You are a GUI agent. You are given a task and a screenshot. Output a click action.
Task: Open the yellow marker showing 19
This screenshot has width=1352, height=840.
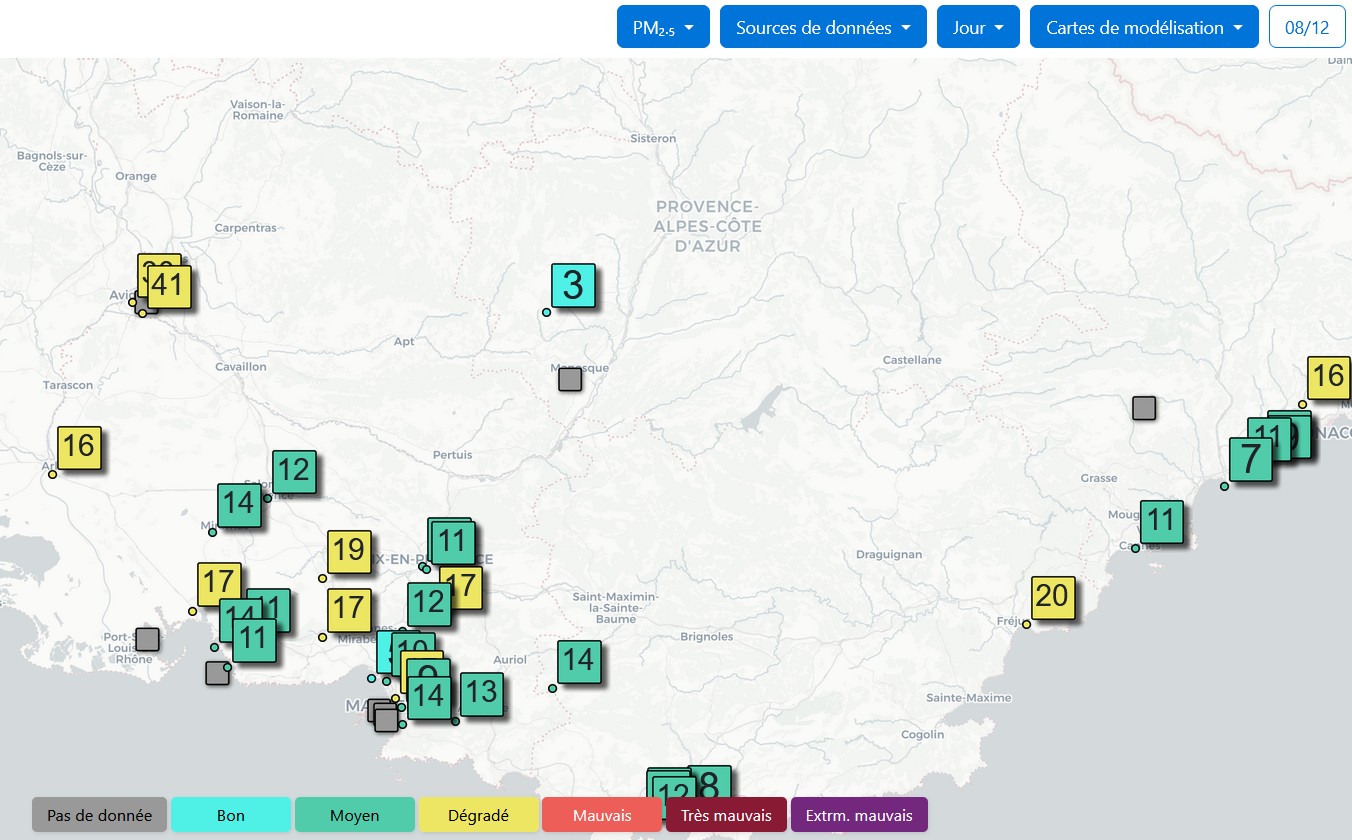[349, 551]
